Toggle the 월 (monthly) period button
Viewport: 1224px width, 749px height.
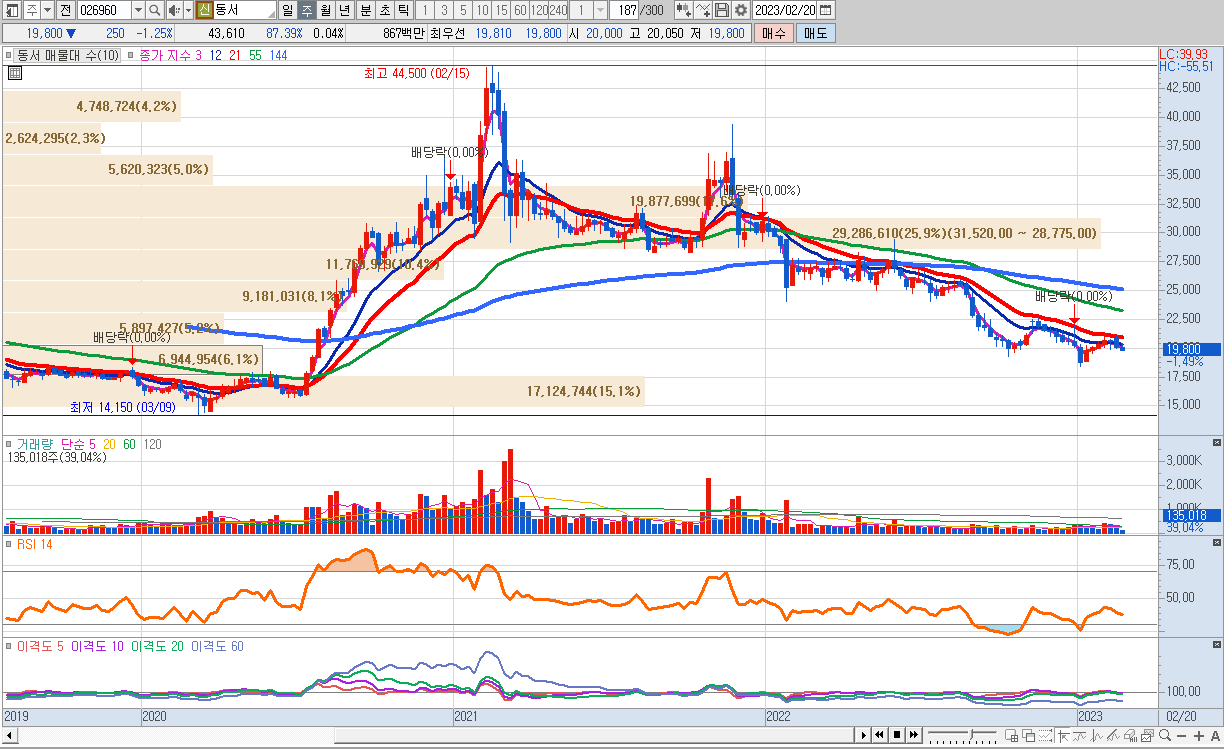click(x=325, y=10)
